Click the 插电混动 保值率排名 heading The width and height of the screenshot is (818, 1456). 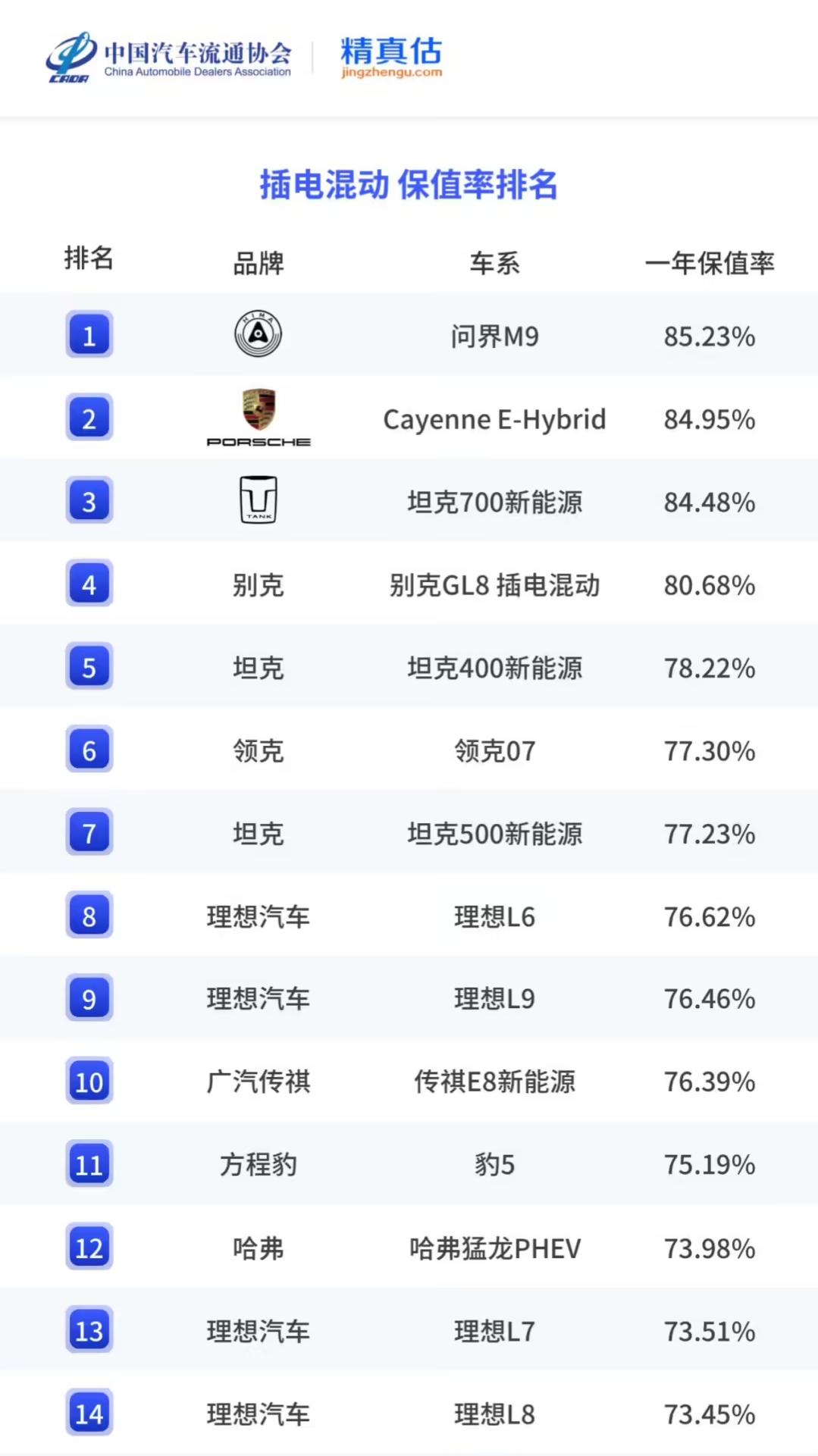409,184
